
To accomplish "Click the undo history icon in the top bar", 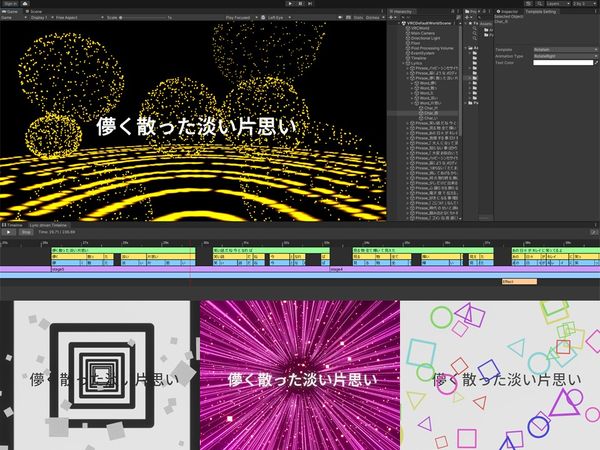I will [x=528, y=3].
